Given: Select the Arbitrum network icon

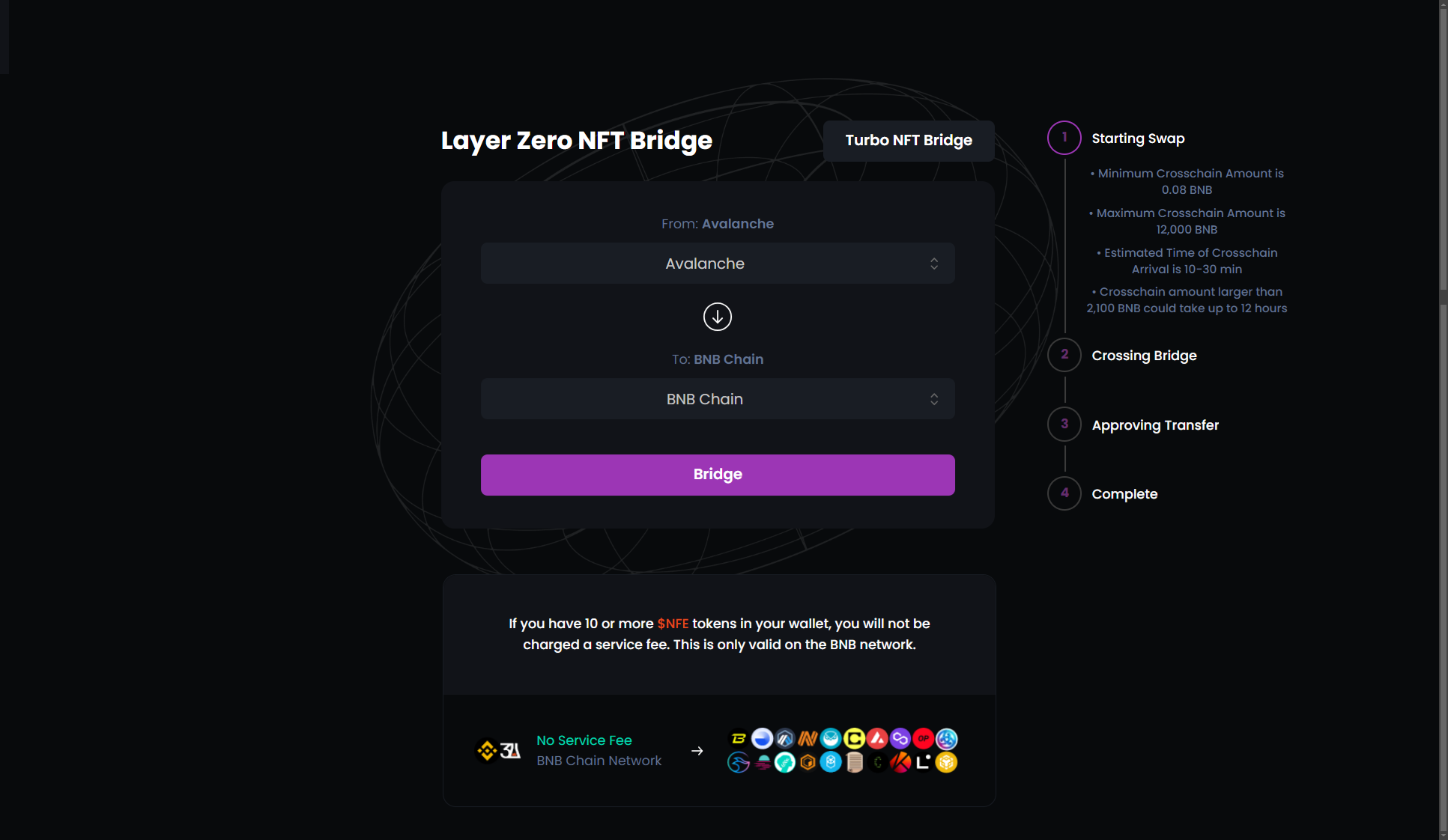Looking at the screenshot, I should [x=784, y=739].
